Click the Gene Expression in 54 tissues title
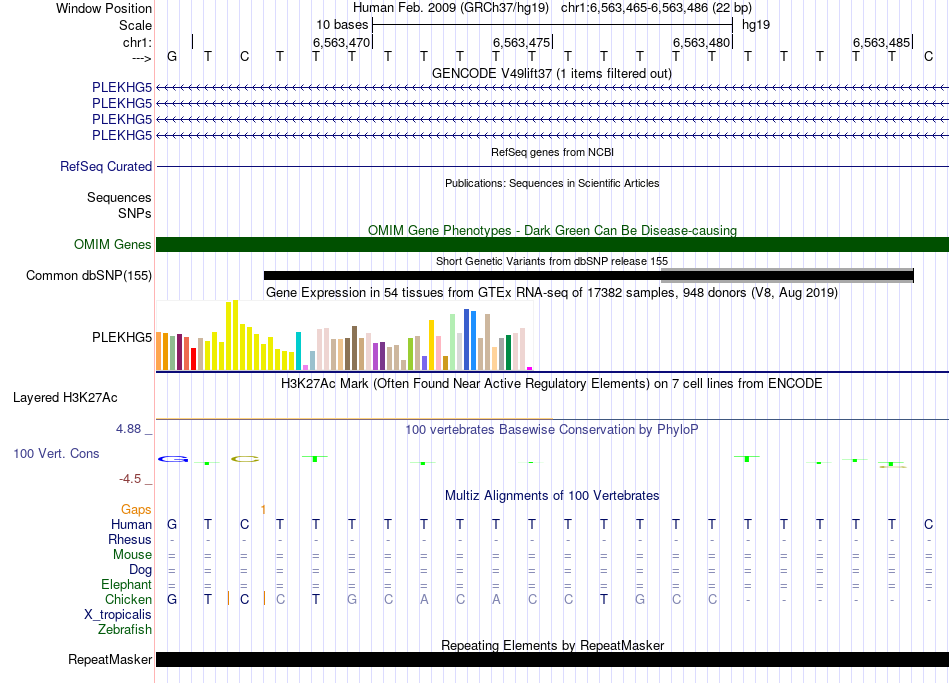 coord(552,293)
